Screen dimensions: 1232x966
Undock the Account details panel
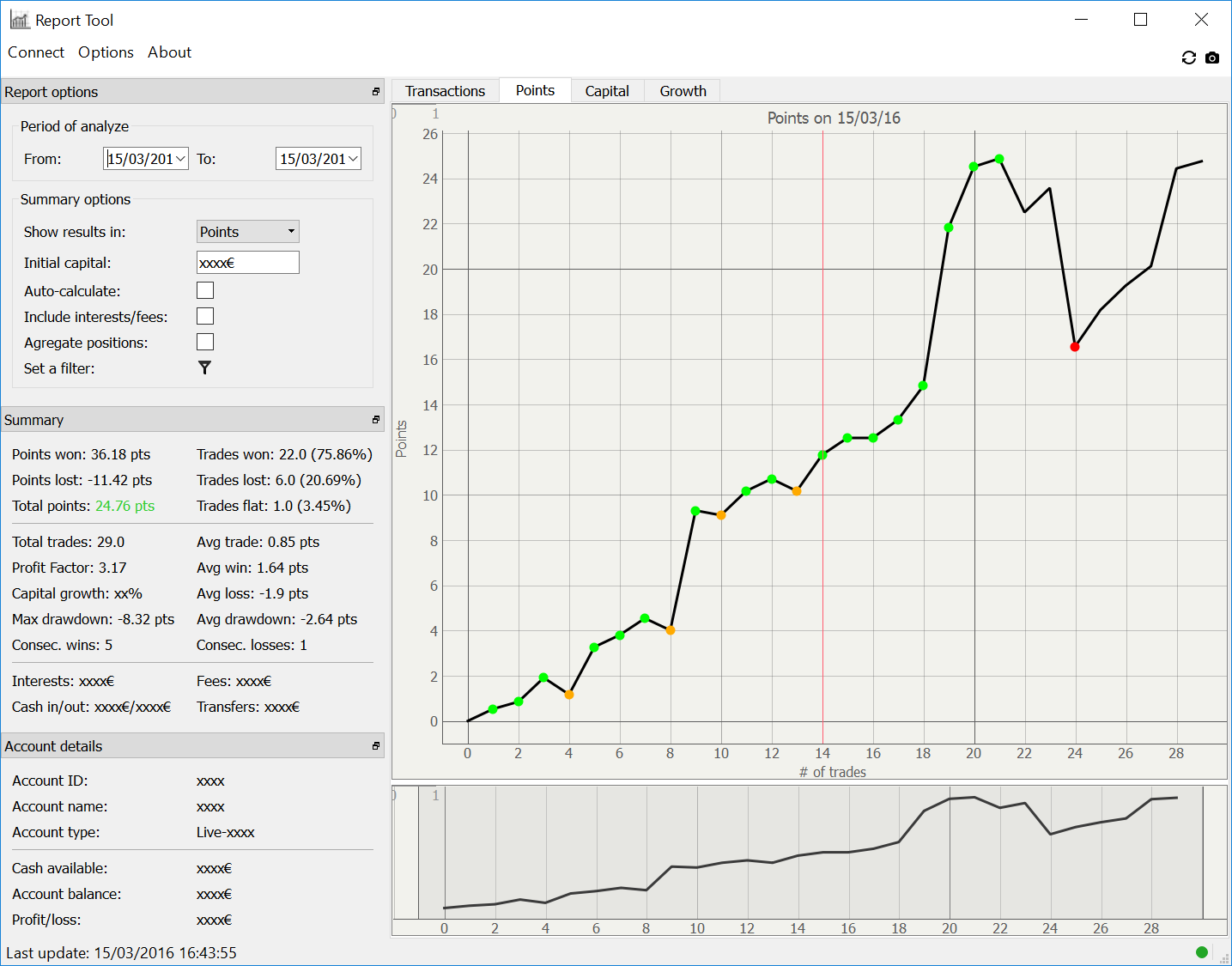375,746
